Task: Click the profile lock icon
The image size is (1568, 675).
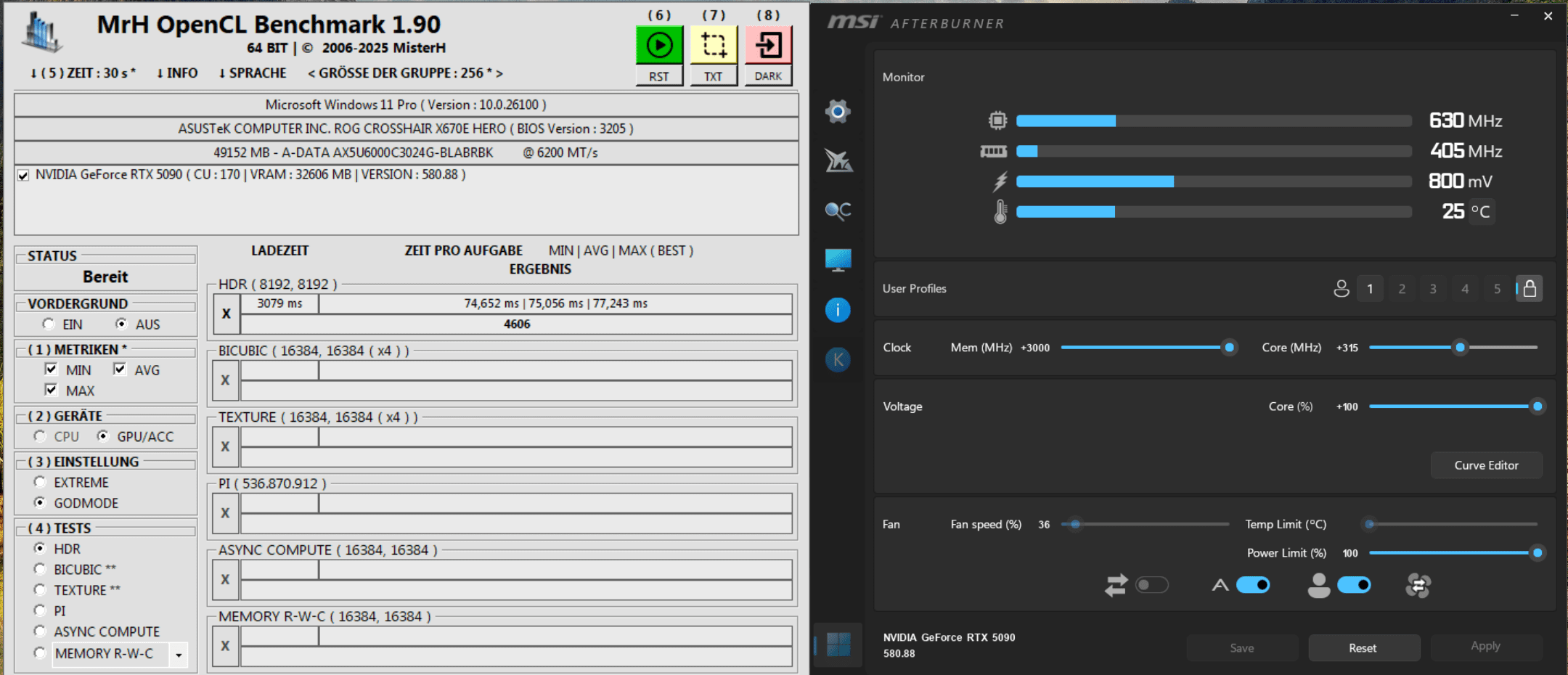Action: click(1530, 289)
